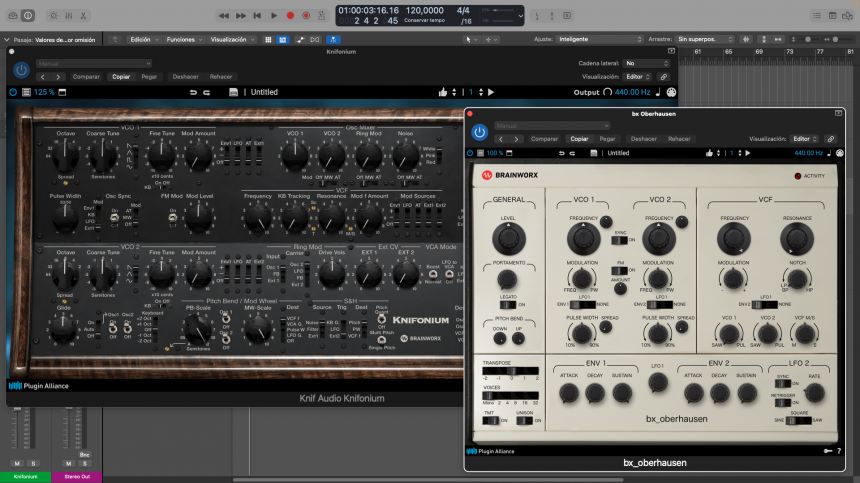
Task: Click the tuning note icon in Knifonium toolbar
Action: tap(658, 92)
